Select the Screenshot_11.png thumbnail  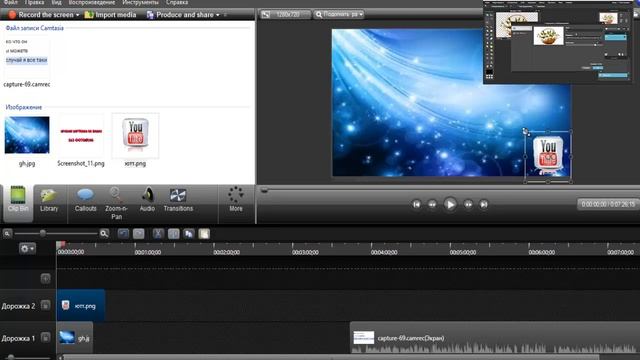pyautogui.click(x=81, y=136)
